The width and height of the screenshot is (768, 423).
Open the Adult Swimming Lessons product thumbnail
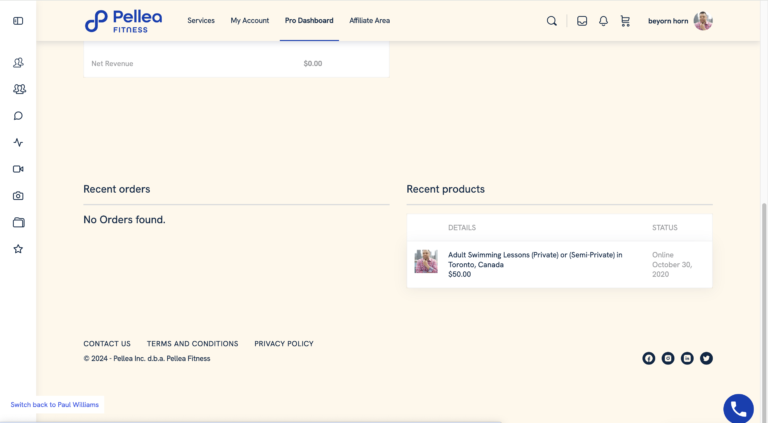tap(426, 261)
